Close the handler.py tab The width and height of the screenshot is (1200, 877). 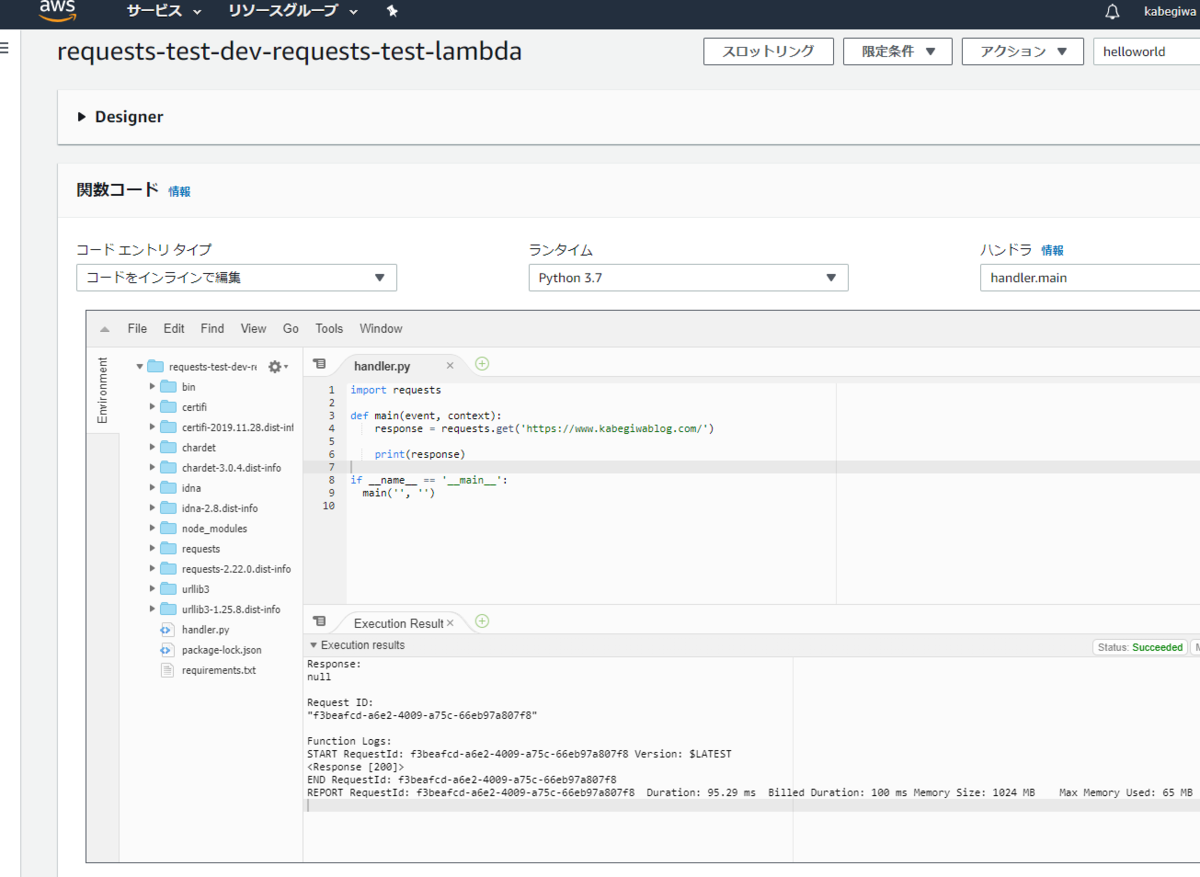450,366
